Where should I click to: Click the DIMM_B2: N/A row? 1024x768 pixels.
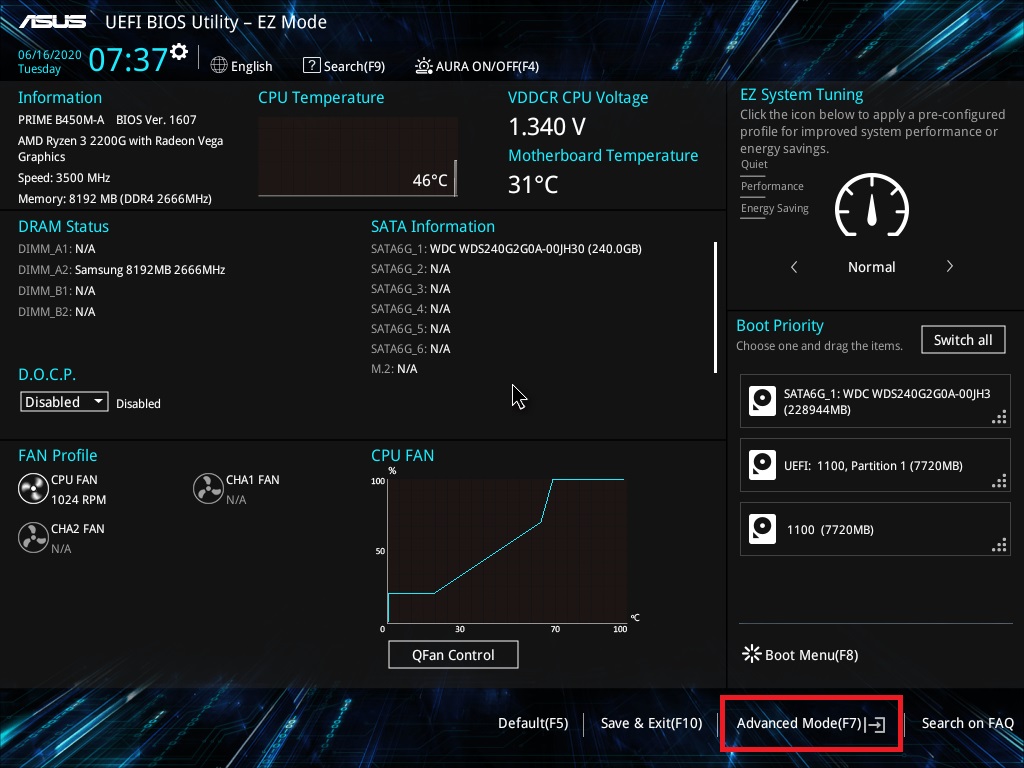coord(56,312)
